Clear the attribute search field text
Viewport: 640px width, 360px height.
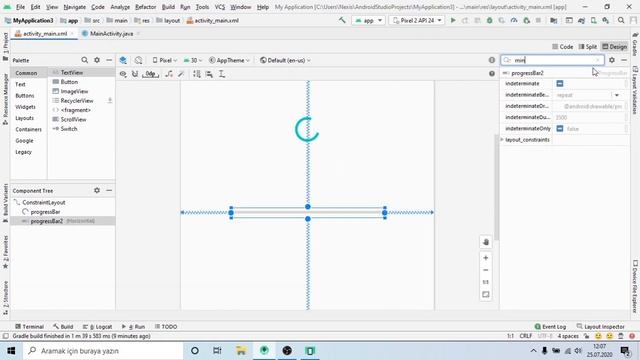[598, 60]
